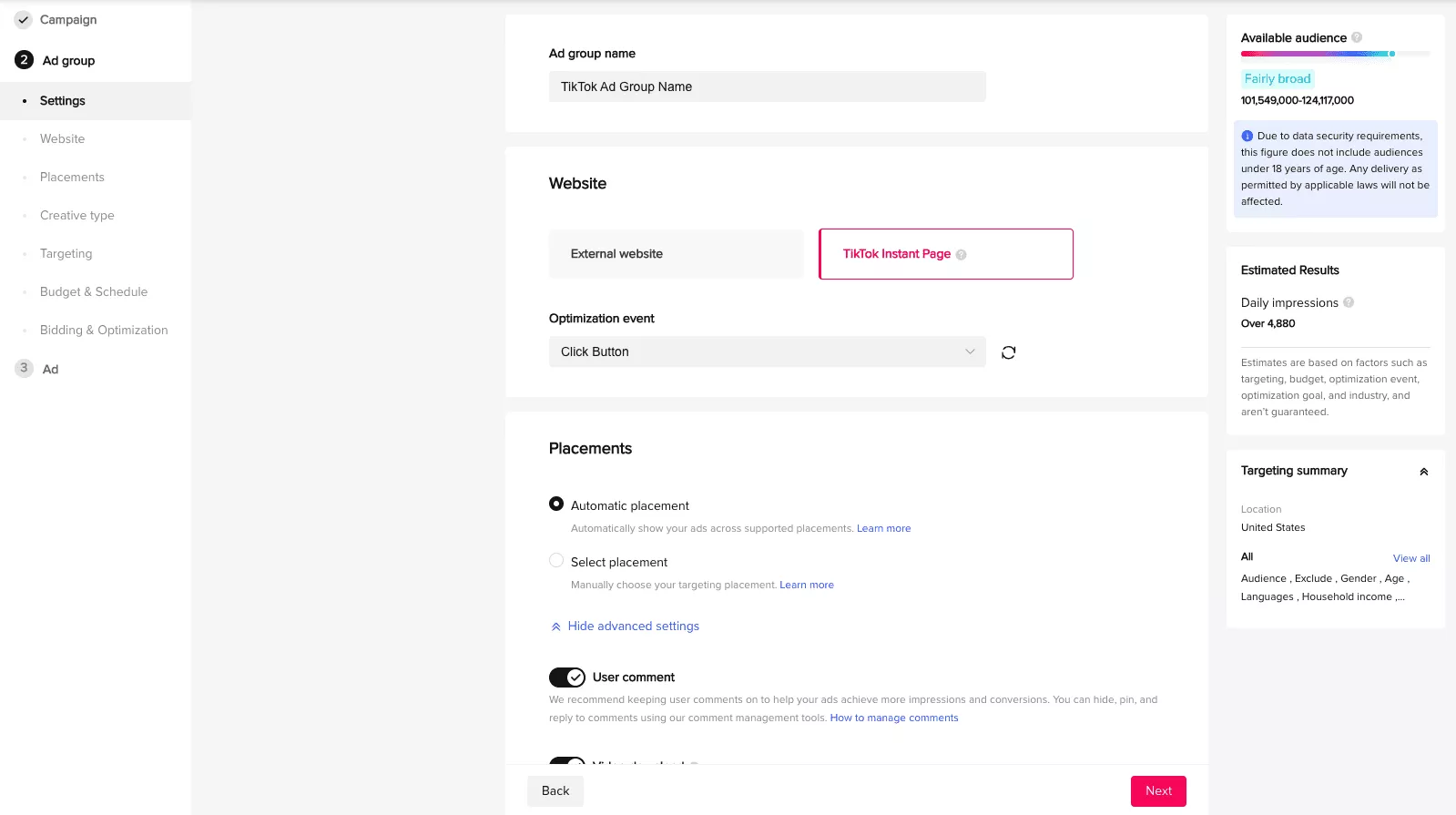Image resolution: width=1456 pixels, height=815 pixels.
Task: Go to Targeting in sidebar
Action: [66, 253]
